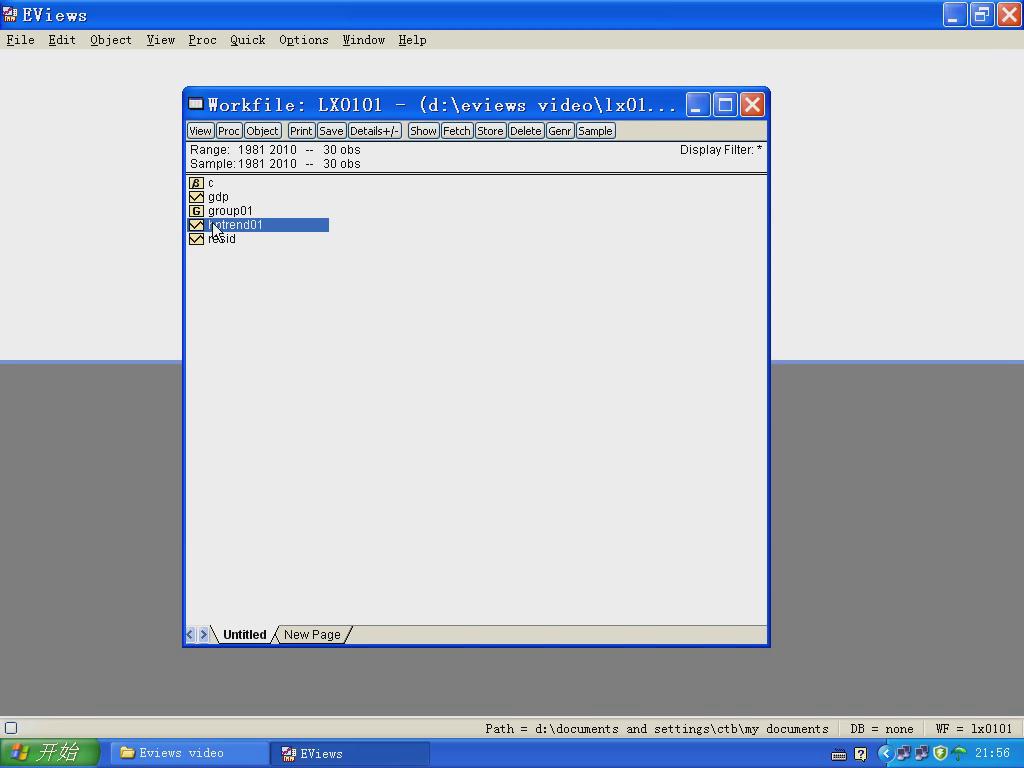Select the coefficient vector c icon

point(196,183)
